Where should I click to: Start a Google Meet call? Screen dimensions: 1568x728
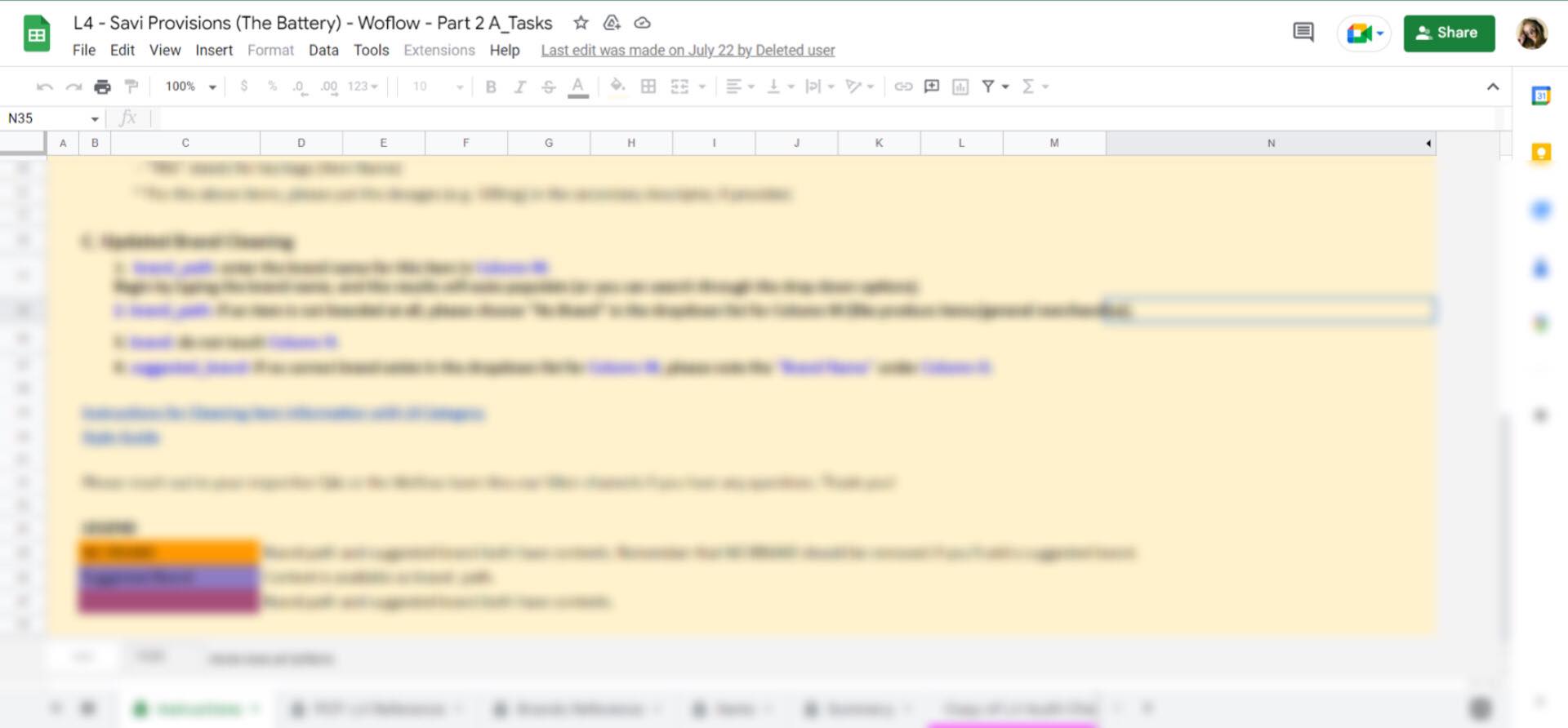(1364, 33)
